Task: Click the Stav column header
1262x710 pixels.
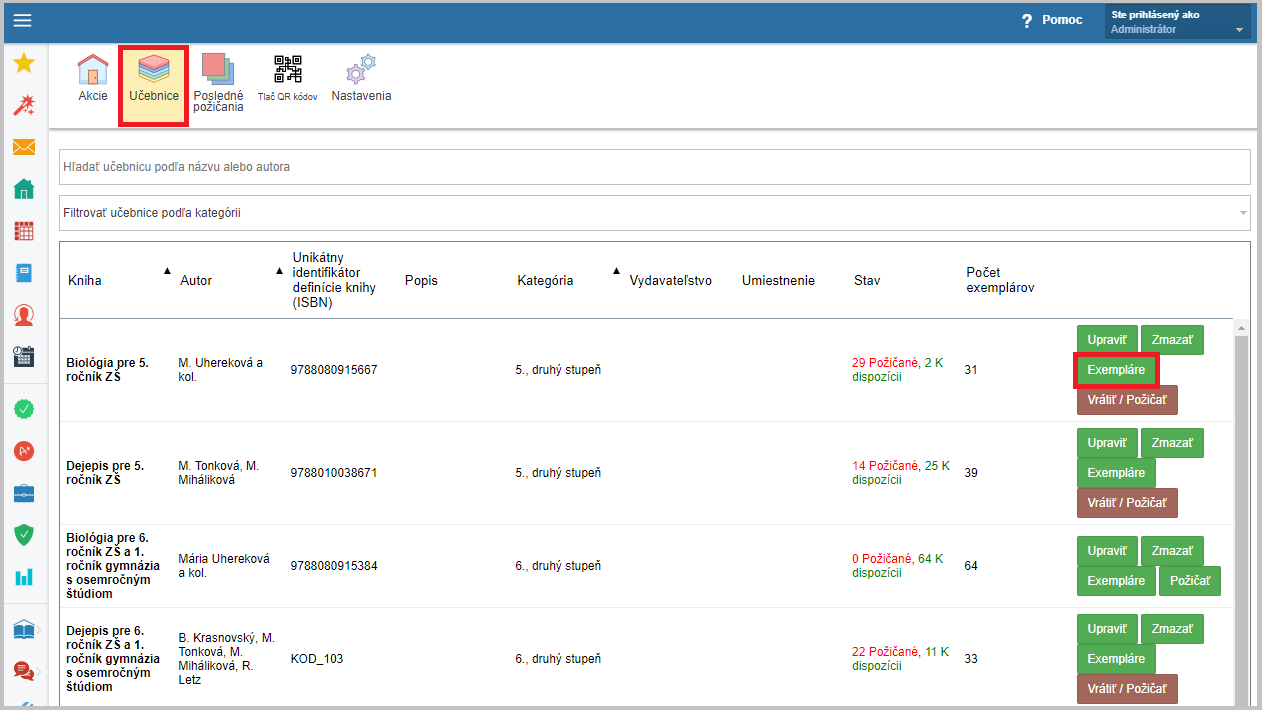Action: [x=867, y=281]
